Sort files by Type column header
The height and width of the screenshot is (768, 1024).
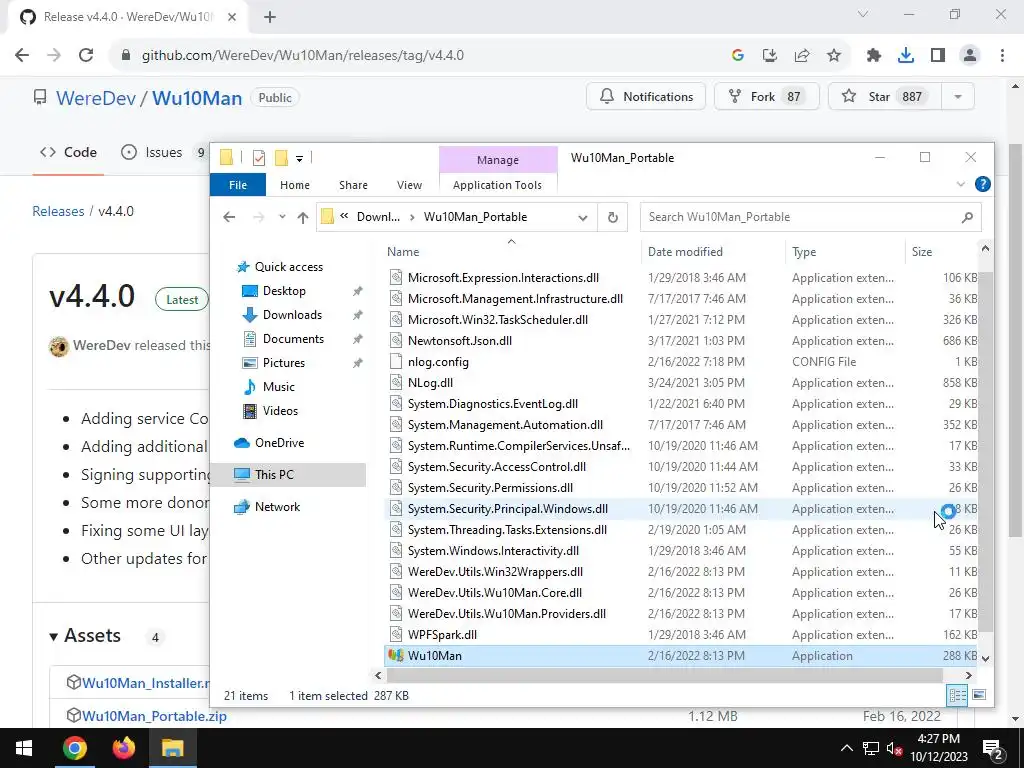pyautogui.click(x=845, y=252)
